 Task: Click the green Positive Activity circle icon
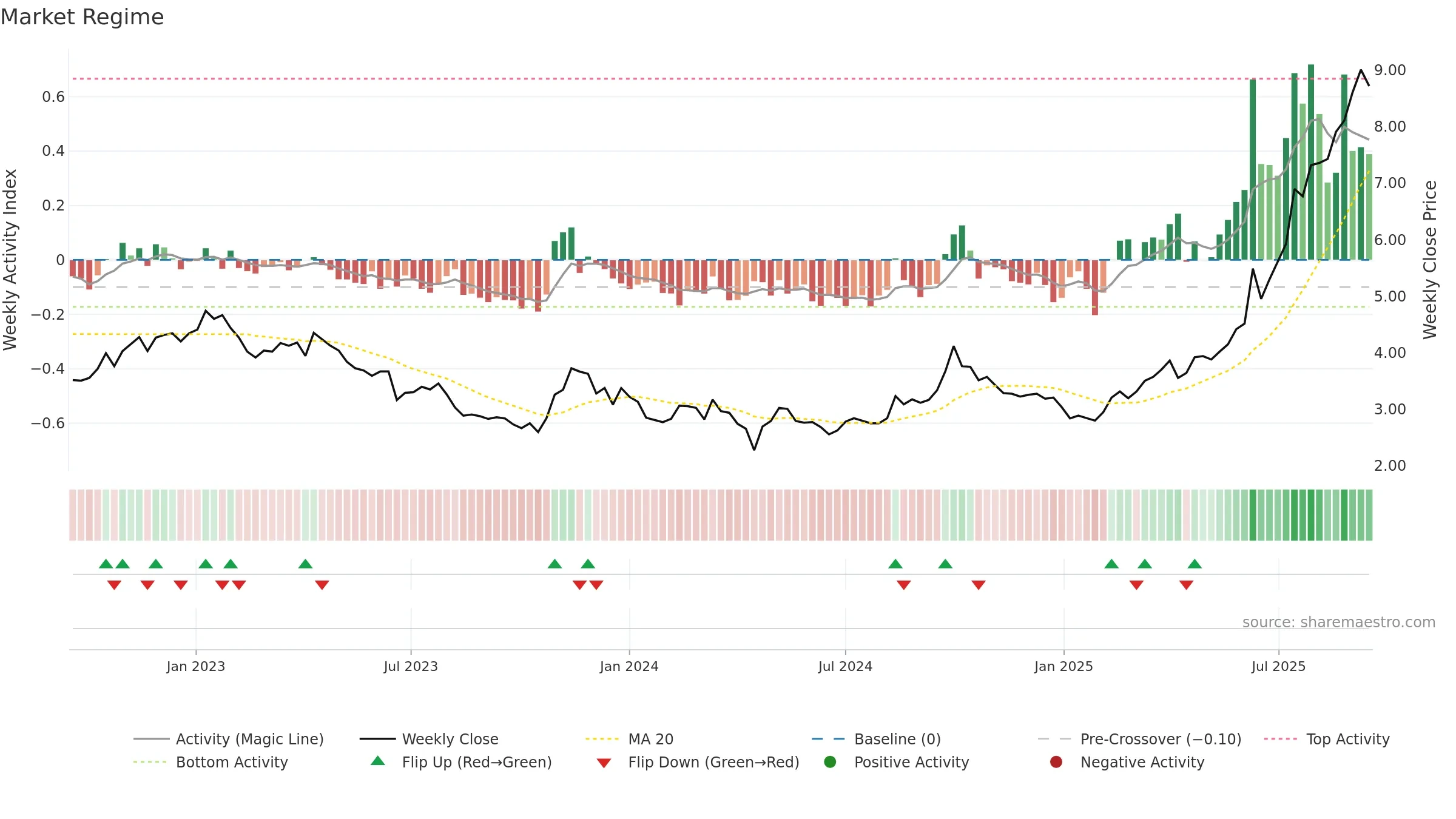pos(830,762)
